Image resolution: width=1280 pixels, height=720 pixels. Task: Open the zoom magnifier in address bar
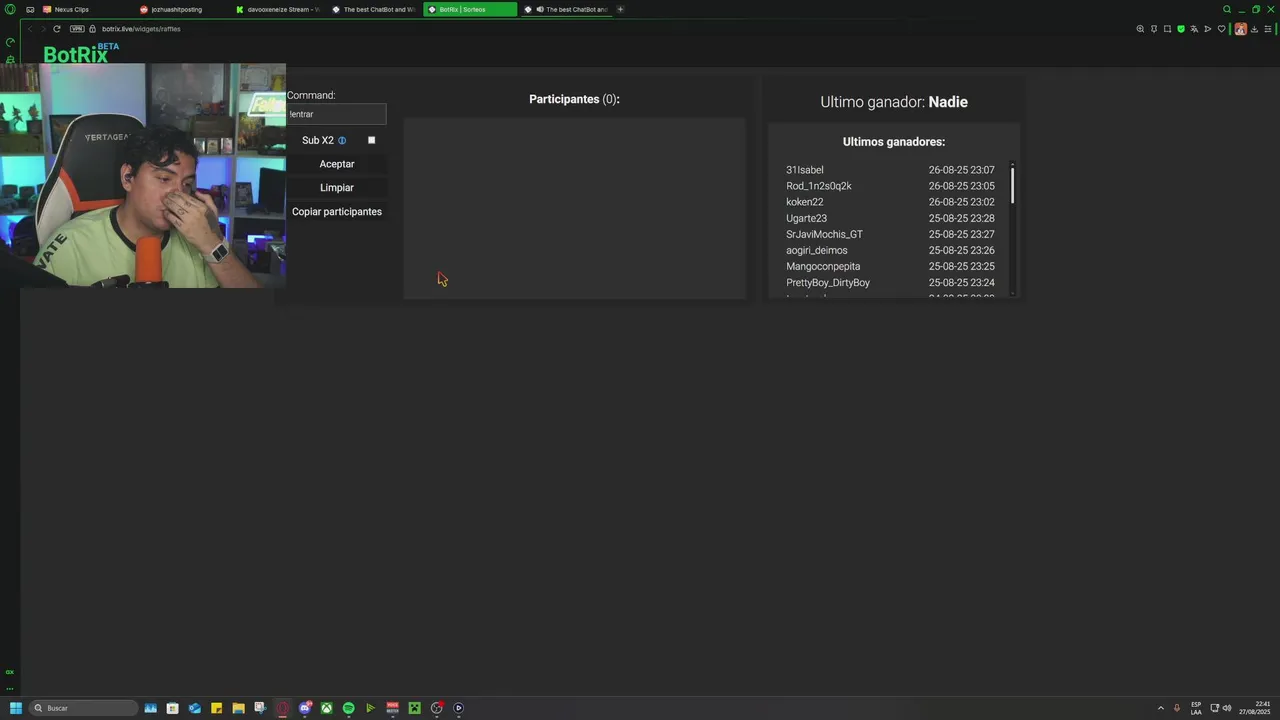pyautogui.click(x=1140, y=29)
